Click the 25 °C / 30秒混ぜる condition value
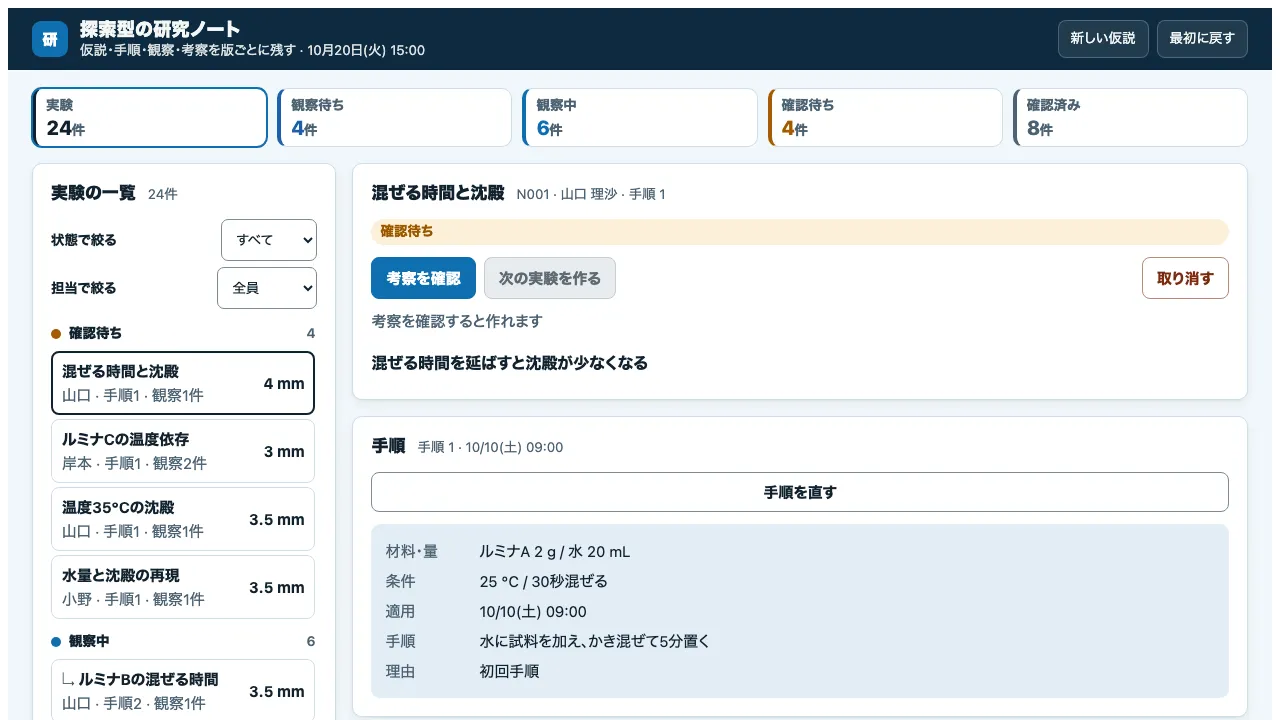1280x720 pixels. click(x=543, y=582)
